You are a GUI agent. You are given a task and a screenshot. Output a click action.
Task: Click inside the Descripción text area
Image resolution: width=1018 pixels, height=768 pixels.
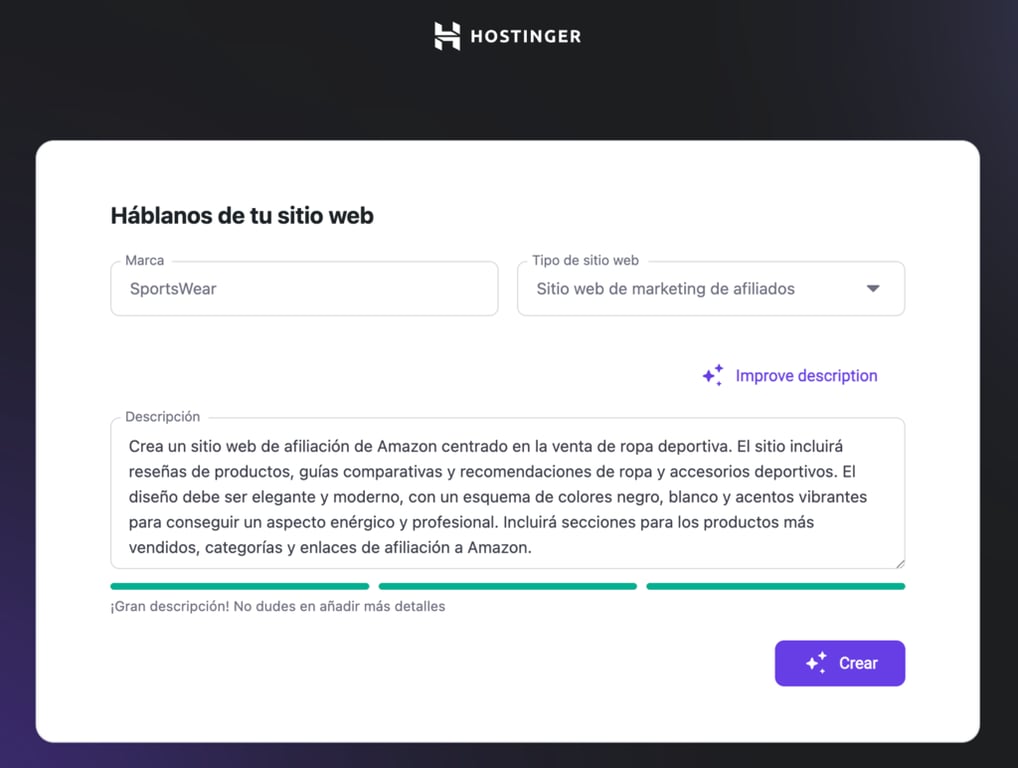point(507,493)
